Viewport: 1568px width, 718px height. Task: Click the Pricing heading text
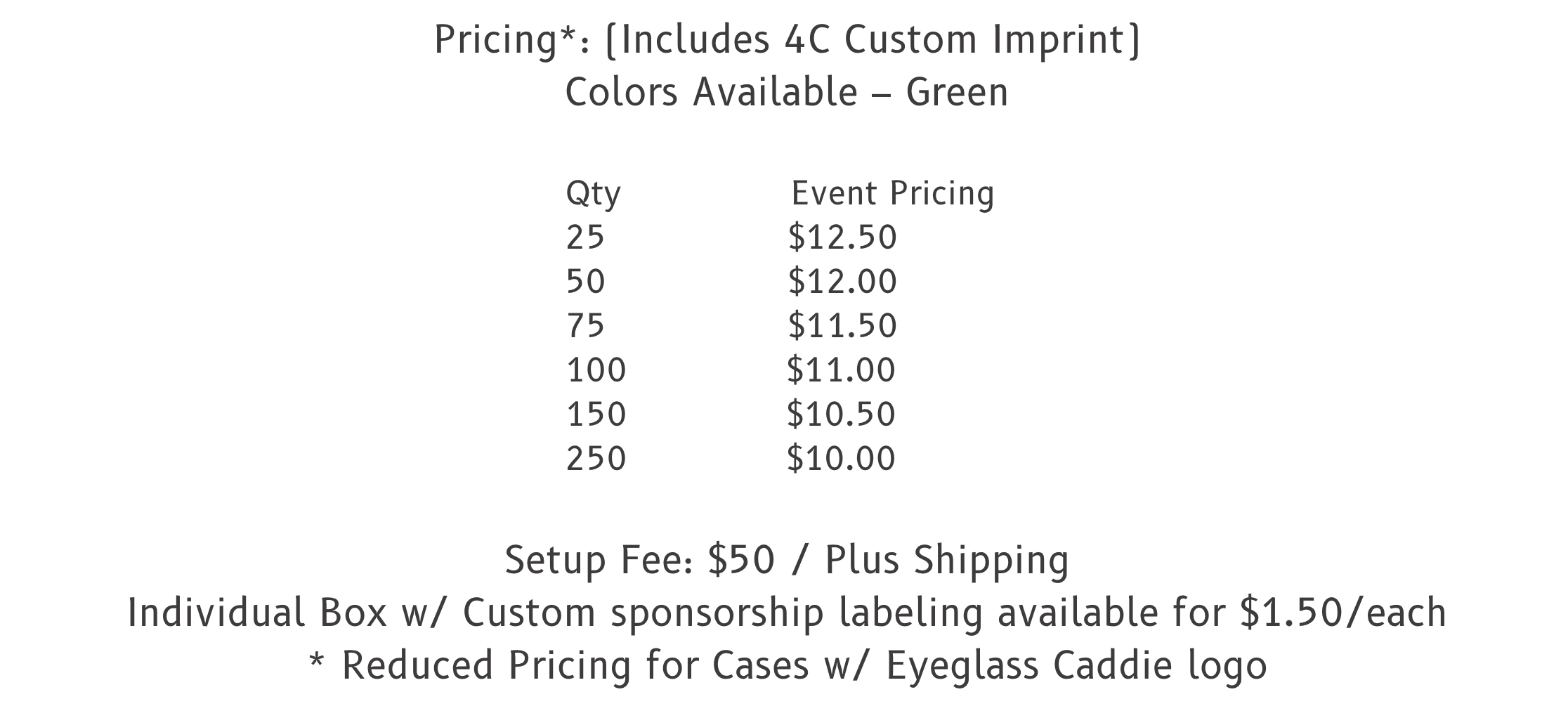(x=787, y=40)
